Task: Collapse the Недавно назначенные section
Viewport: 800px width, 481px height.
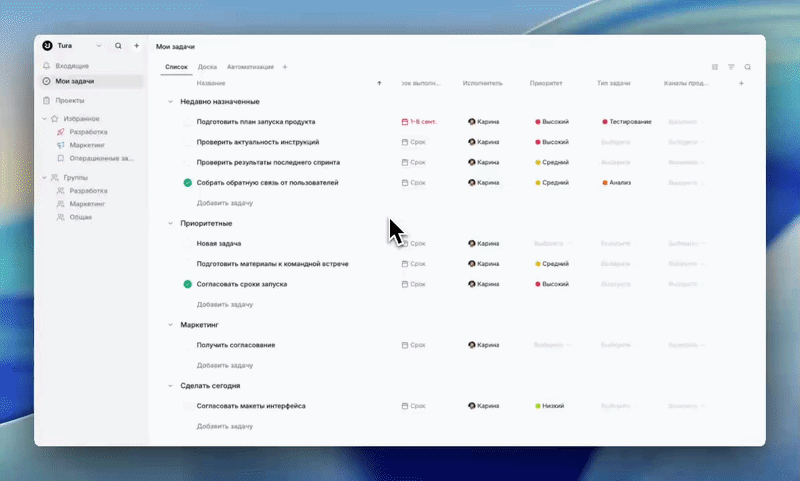Action: pos(170,102)
